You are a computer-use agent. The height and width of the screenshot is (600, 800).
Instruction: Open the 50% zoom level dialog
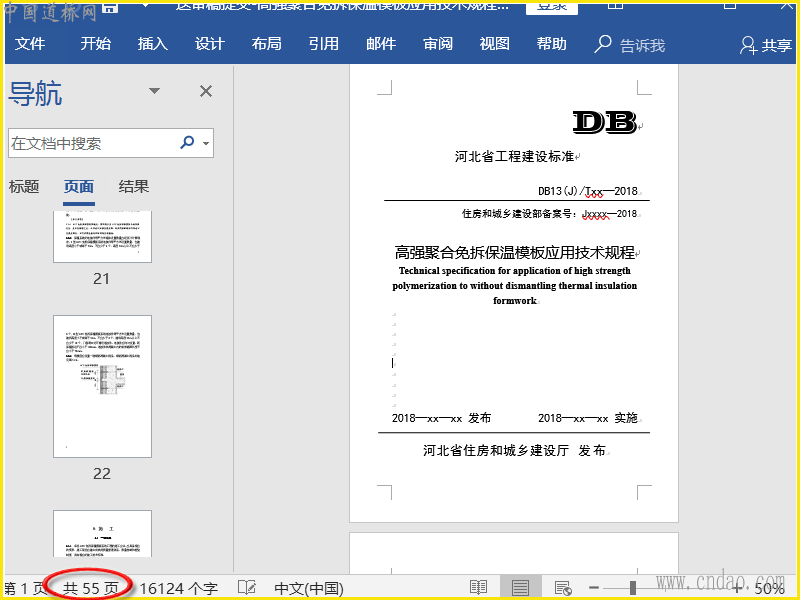[769, 588]
